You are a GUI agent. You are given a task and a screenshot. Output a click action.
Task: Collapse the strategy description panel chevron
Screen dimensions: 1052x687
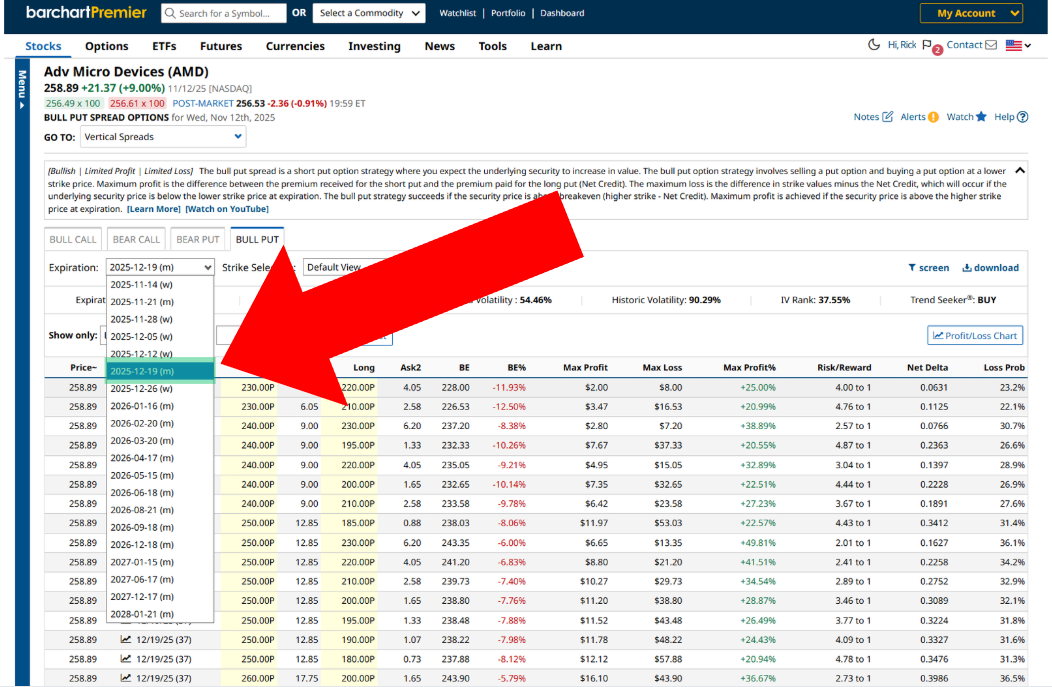click(1019, 170)
